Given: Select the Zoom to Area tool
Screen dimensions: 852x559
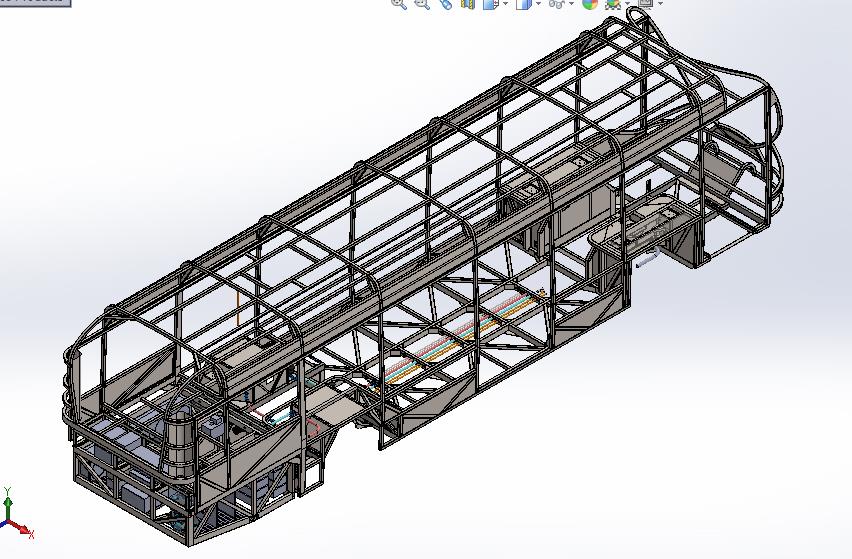Looking at the screenshot, I should (422, 3).
